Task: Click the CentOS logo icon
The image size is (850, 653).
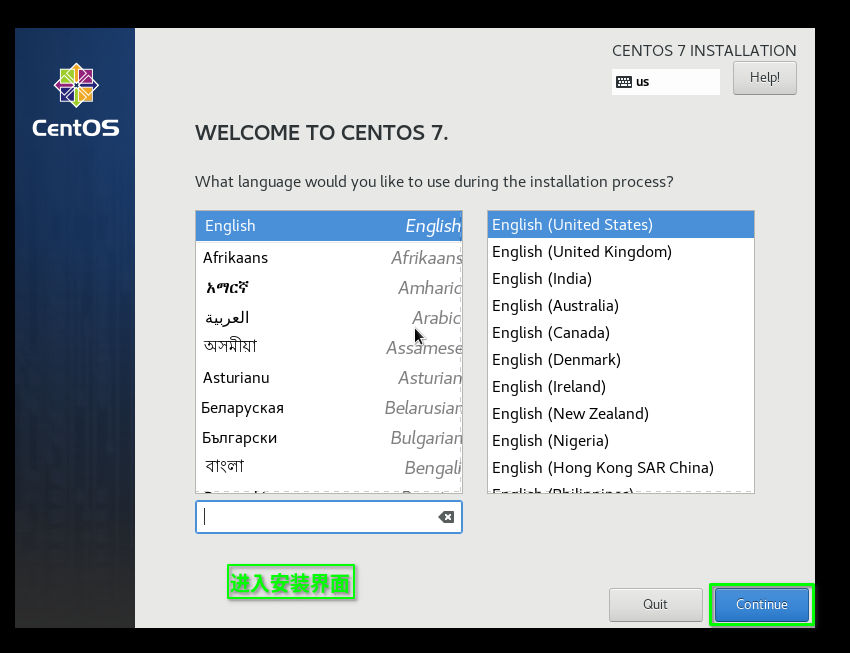Action: [76, 85]
